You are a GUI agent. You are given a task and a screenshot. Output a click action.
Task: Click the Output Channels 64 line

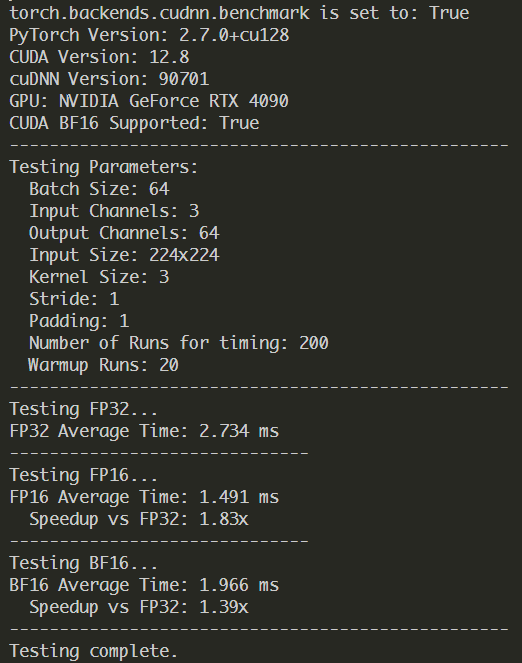(x=124, y=233)
